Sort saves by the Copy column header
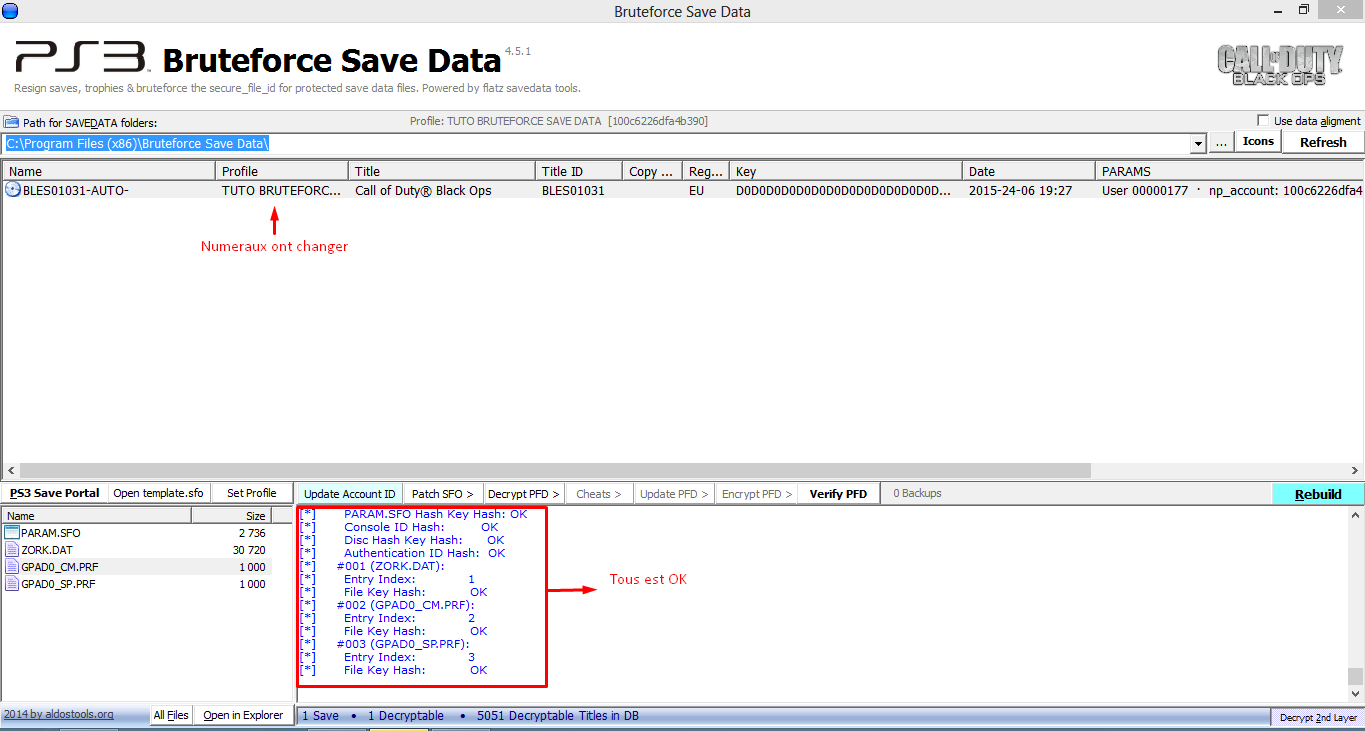1365x731 pixels. point(652,171)
